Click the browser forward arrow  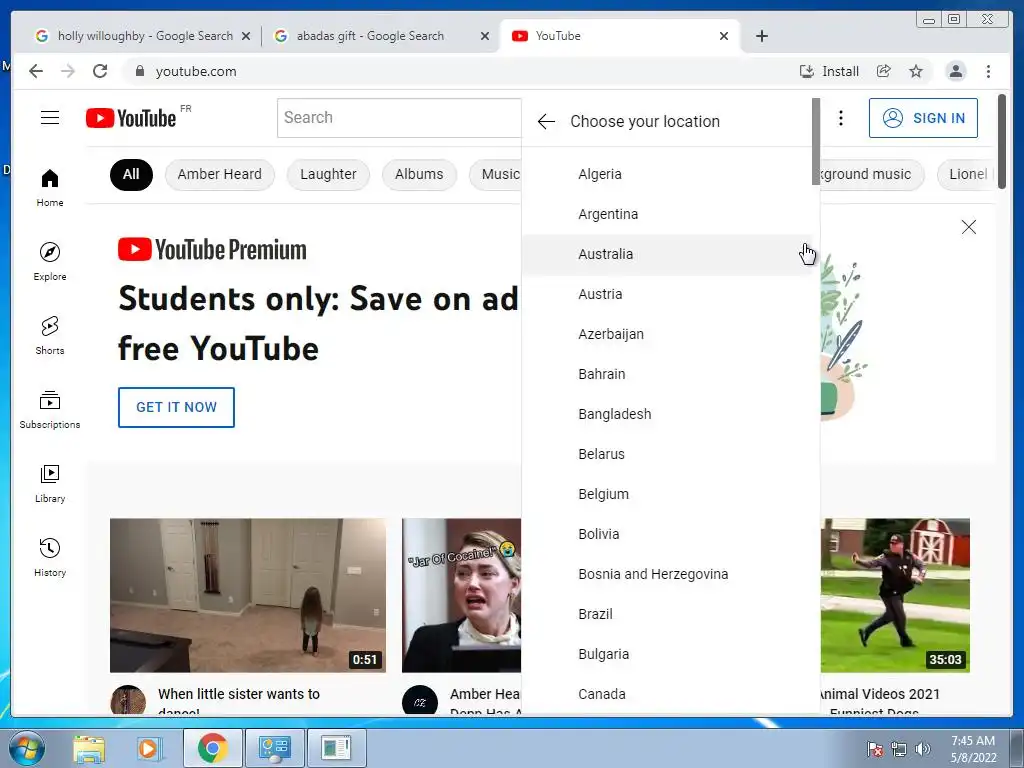click(68, 71)
